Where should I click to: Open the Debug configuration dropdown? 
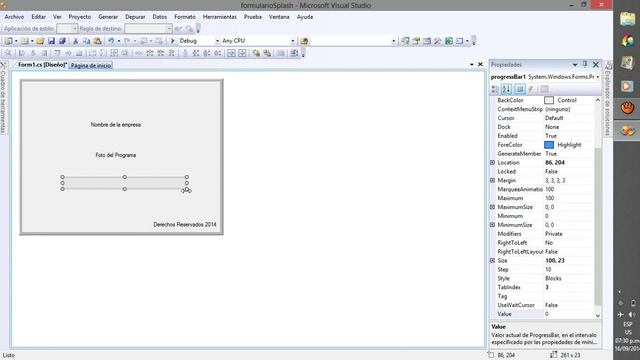click(217, 41)
